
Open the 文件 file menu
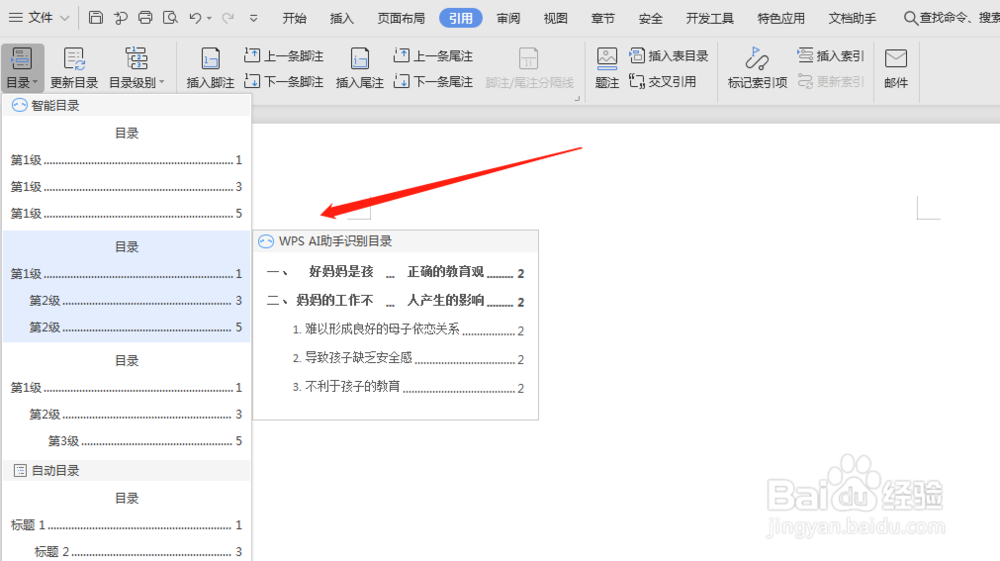coord(40,18)
